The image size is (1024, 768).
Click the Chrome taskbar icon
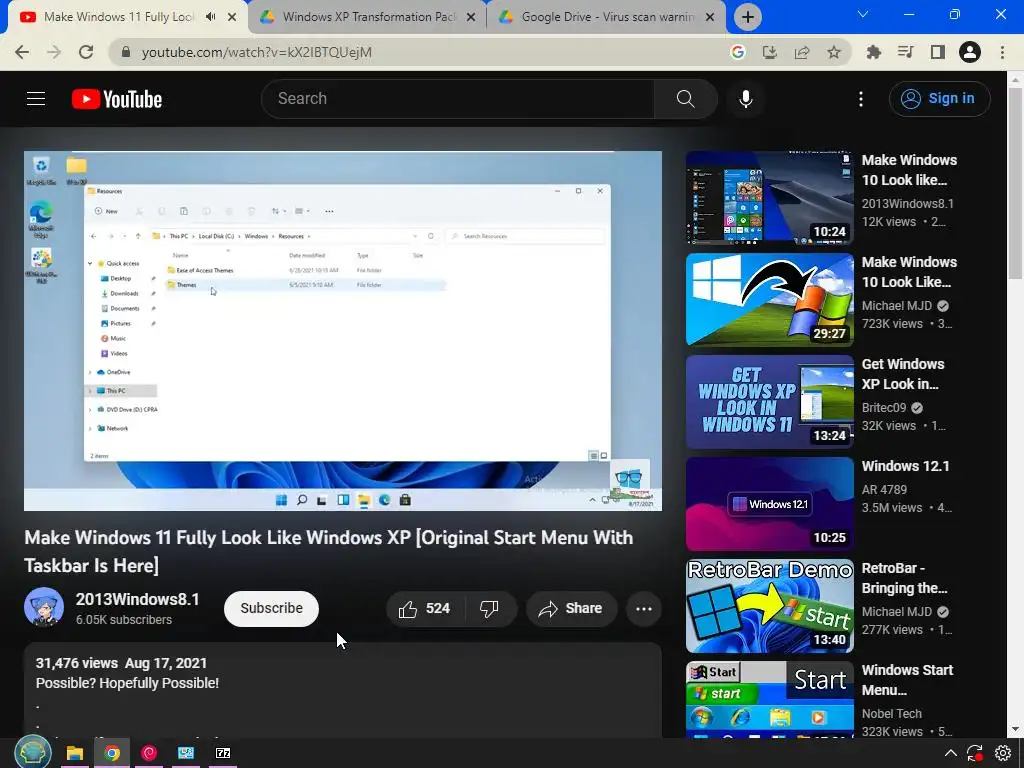click(112, 753)
